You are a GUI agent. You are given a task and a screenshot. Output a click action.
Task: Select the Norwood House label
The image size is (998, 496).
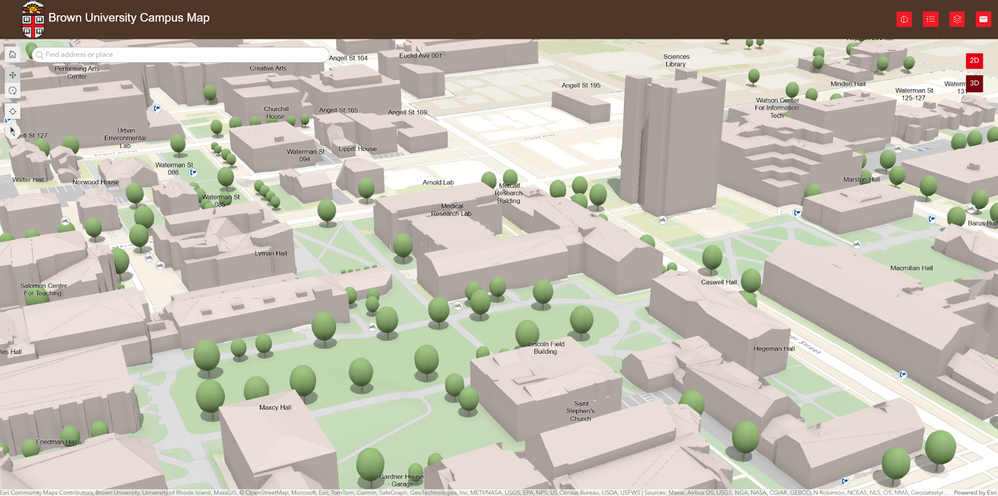[95, 182]
